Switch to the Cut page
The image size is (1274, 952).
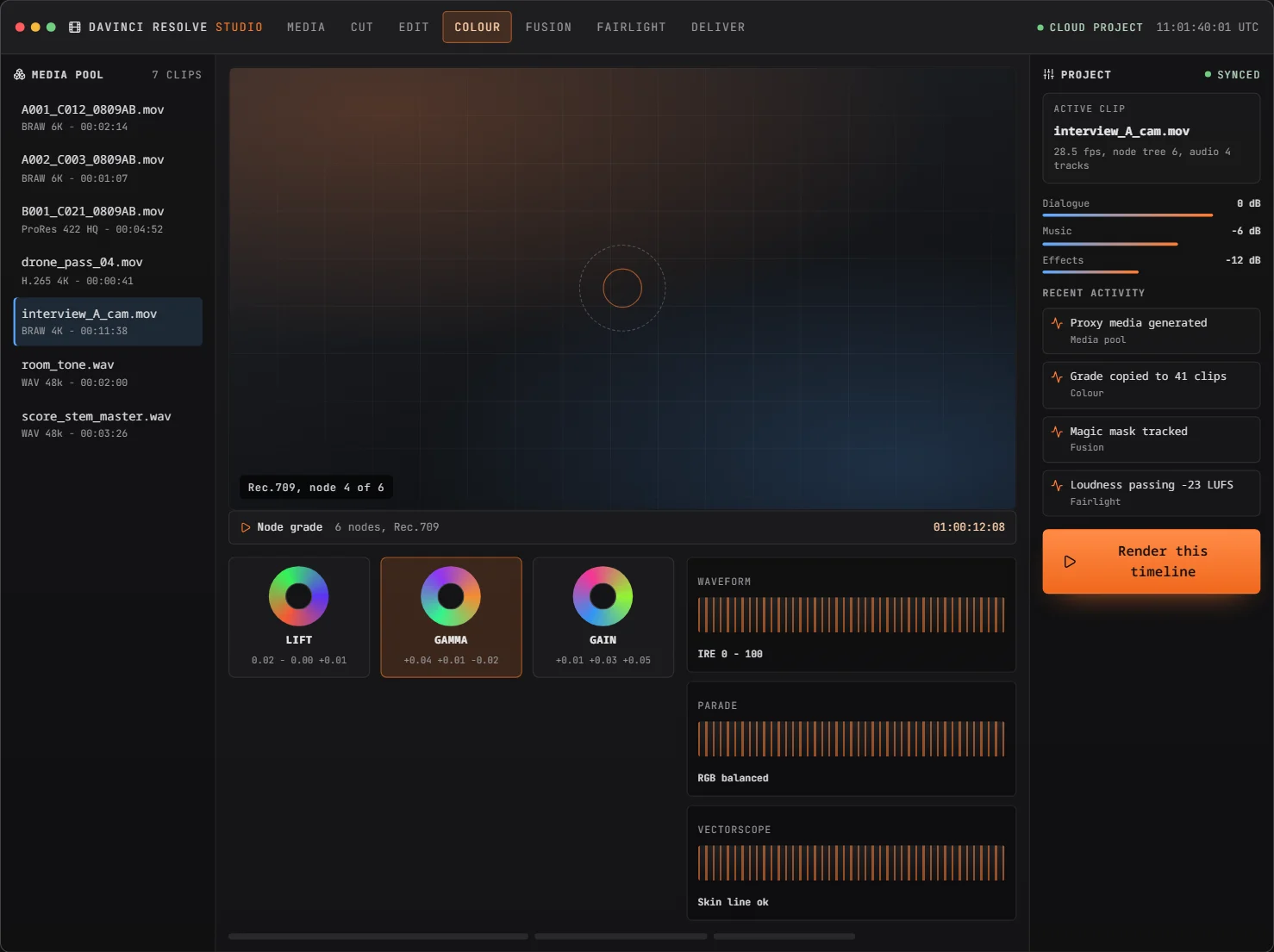pos(362,28)
